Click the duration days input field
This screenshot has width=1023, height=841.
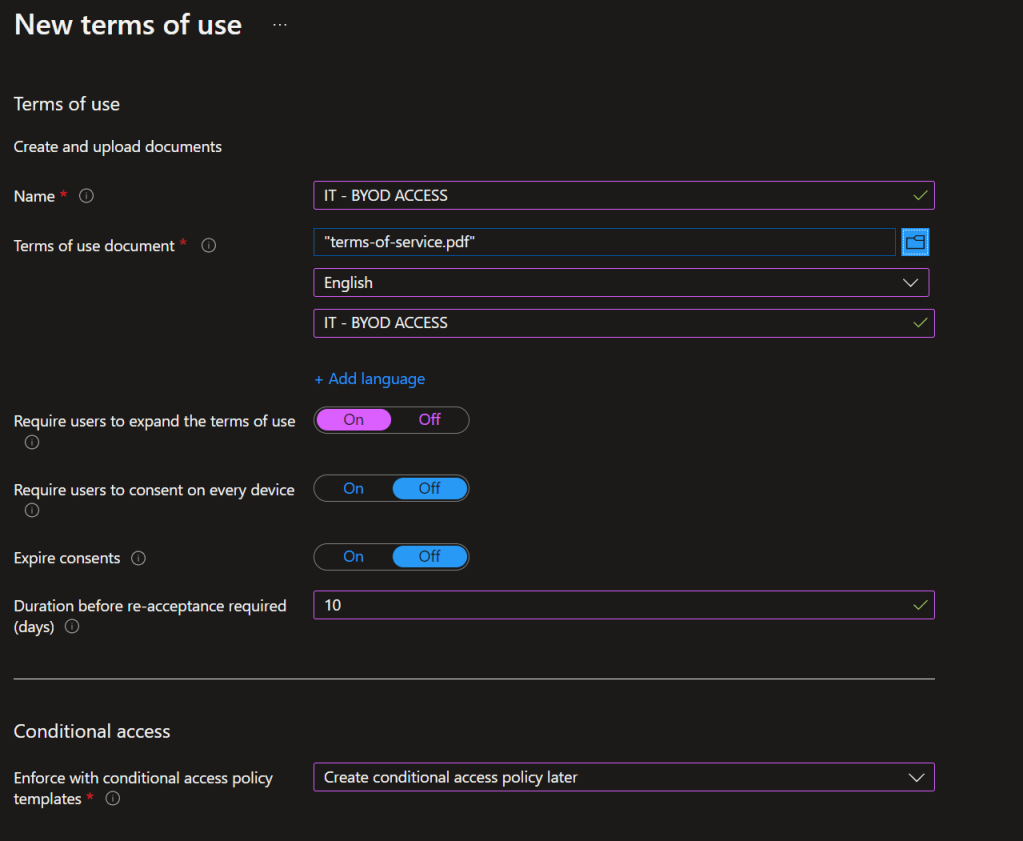coord(610,605)
